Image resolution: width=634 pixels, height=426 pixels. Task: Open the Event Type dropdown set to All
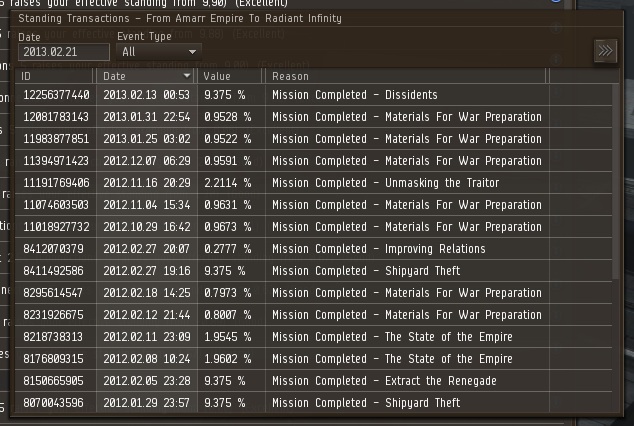(x=159, y=51)
